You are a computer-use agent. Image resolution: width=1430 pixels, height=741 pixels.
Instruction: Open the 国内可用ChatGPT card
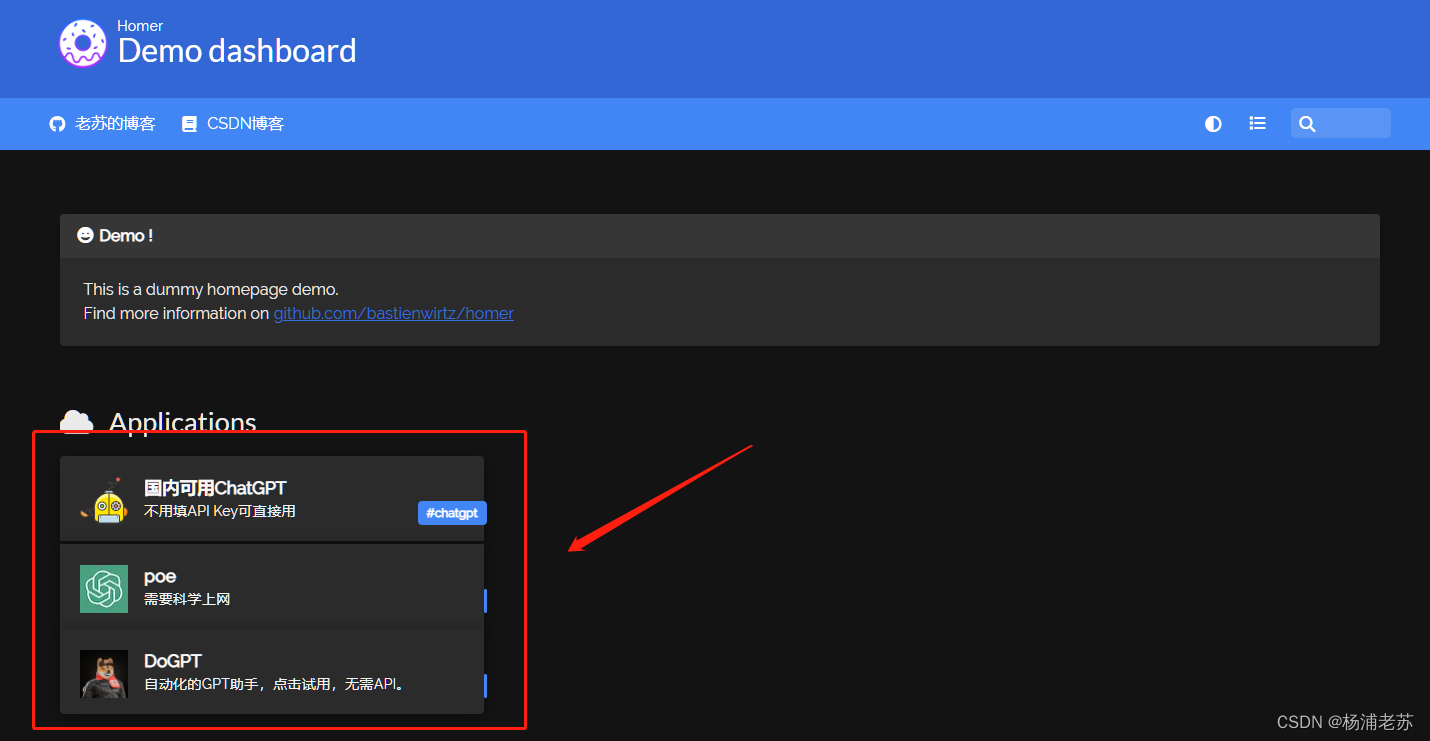(272, 498)
